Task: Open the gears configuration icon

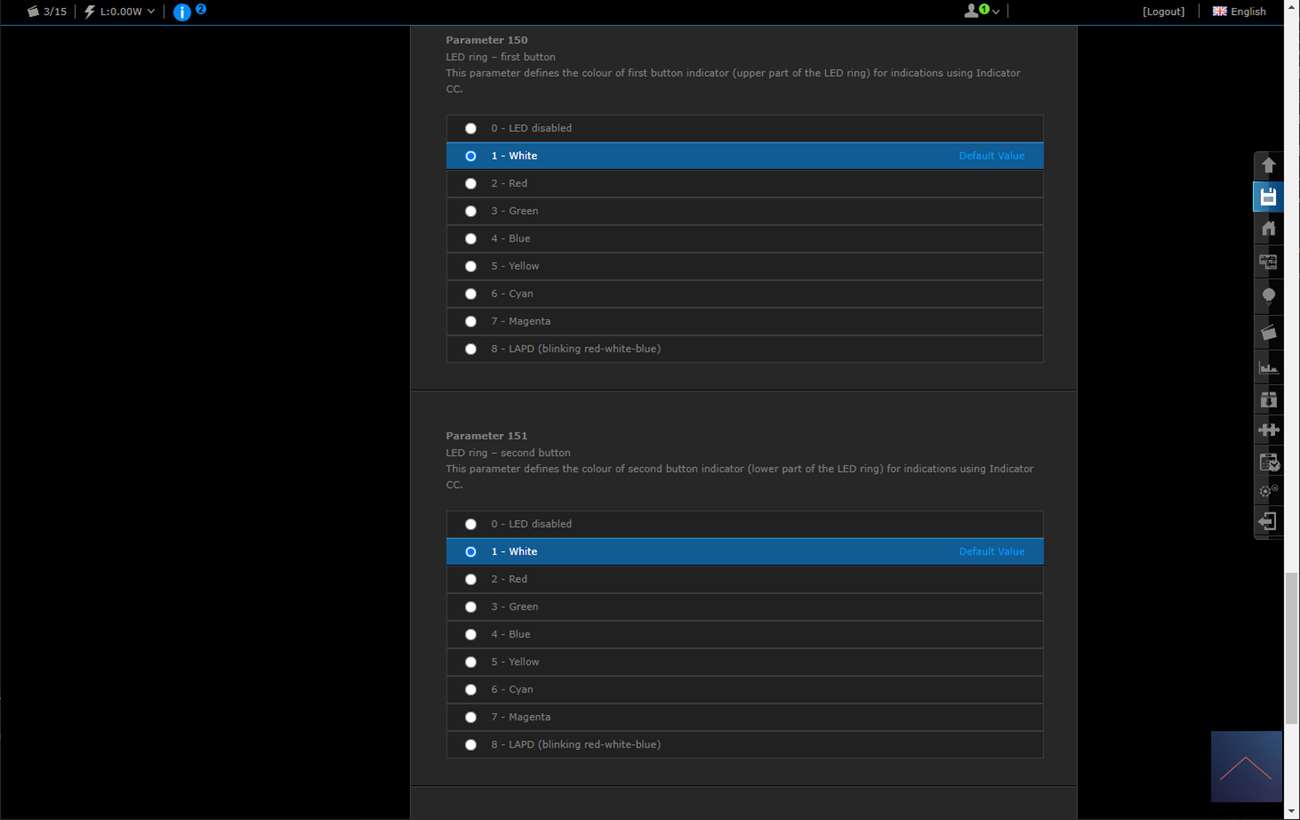Action: point(1268,491)
